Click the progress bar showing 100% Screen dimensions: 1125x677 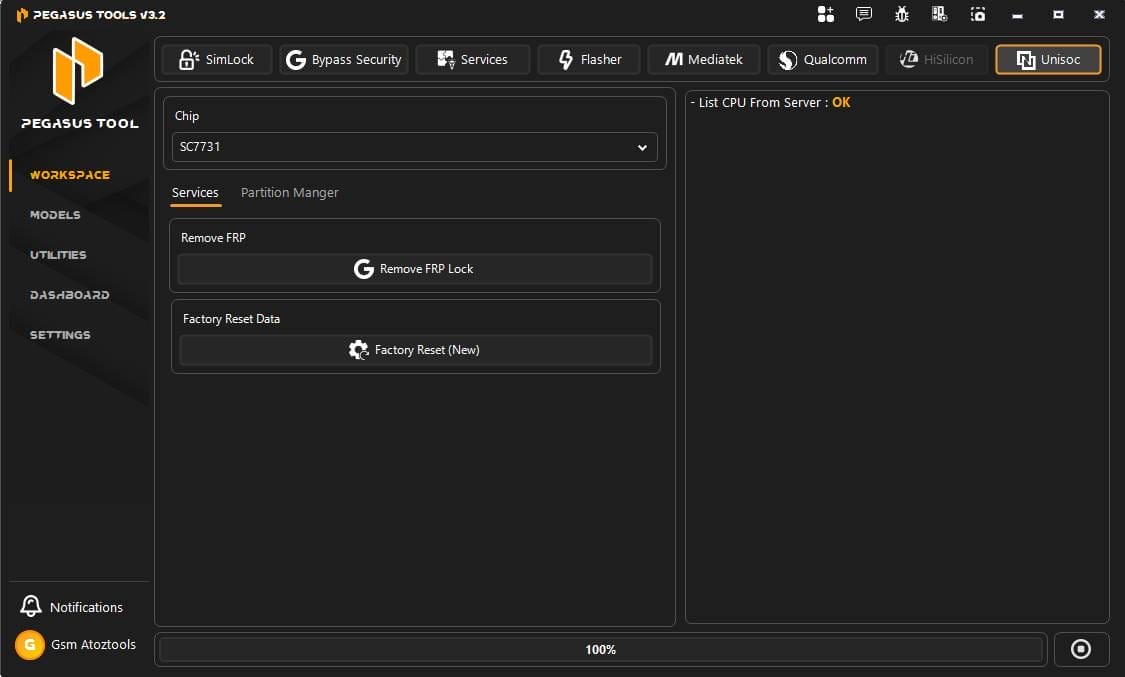point(600,649)
